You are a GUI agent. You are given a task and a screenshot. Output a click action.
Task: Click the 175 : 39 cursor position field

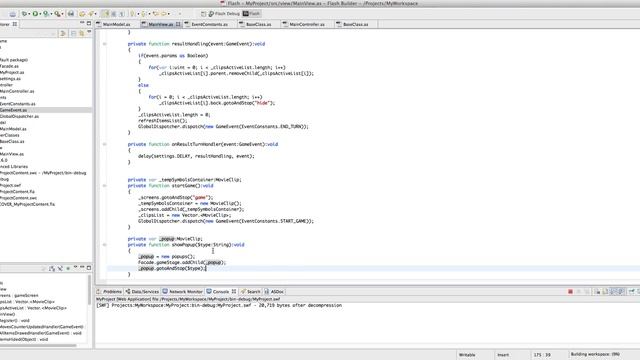pyautogui.click(x=542, y=355)
